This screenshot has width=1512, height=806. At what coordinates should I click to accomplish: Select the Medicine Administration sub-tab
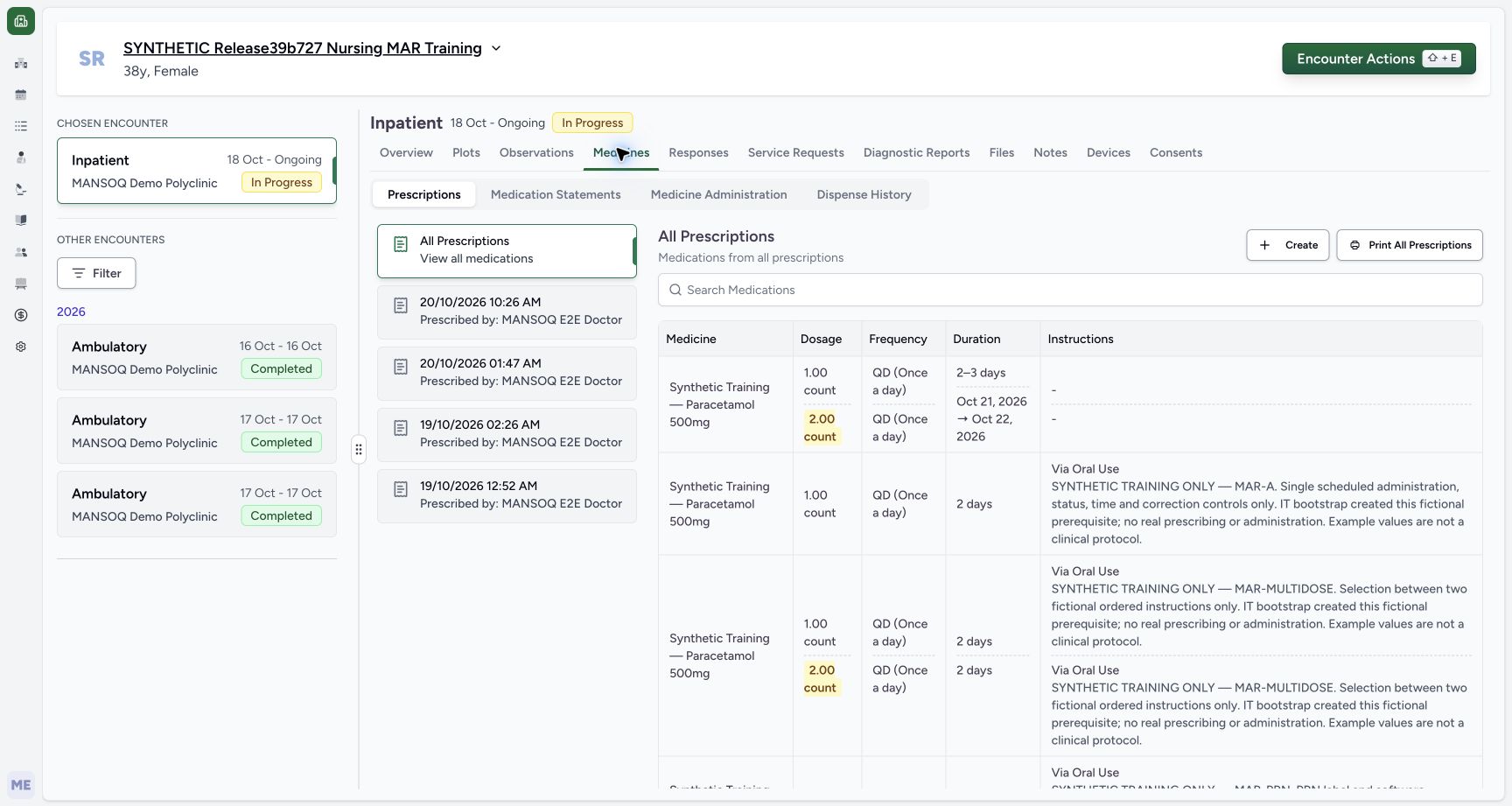click(718, 194)
